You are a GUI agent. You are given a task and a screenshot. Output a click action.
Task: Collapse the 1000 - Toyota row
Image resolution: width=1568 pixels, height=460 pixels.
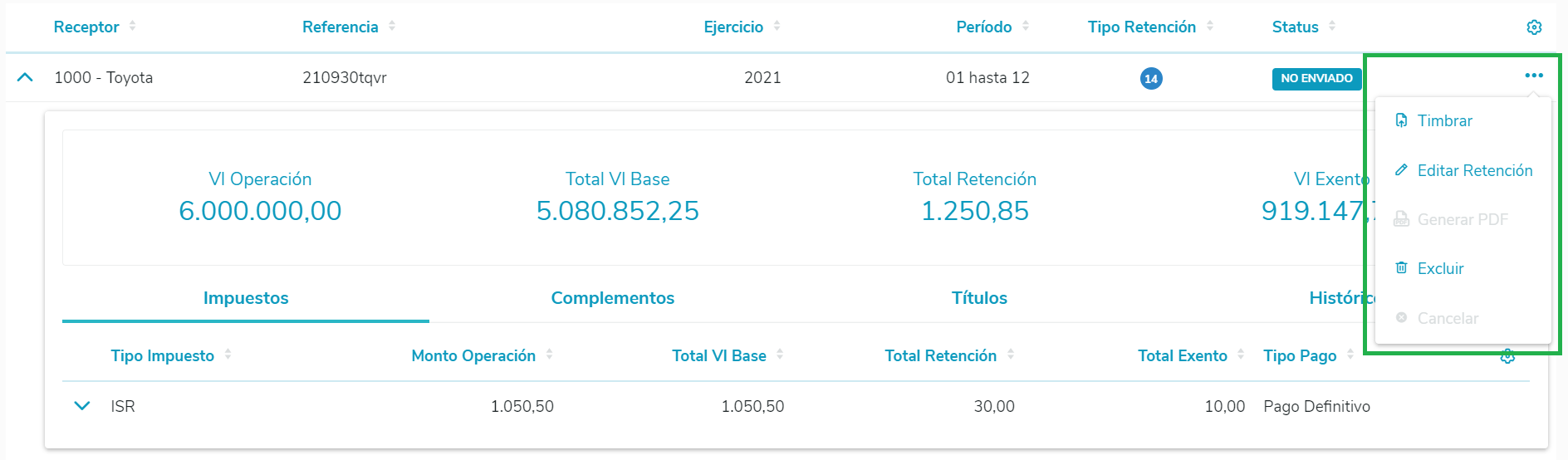pos(25,77)
